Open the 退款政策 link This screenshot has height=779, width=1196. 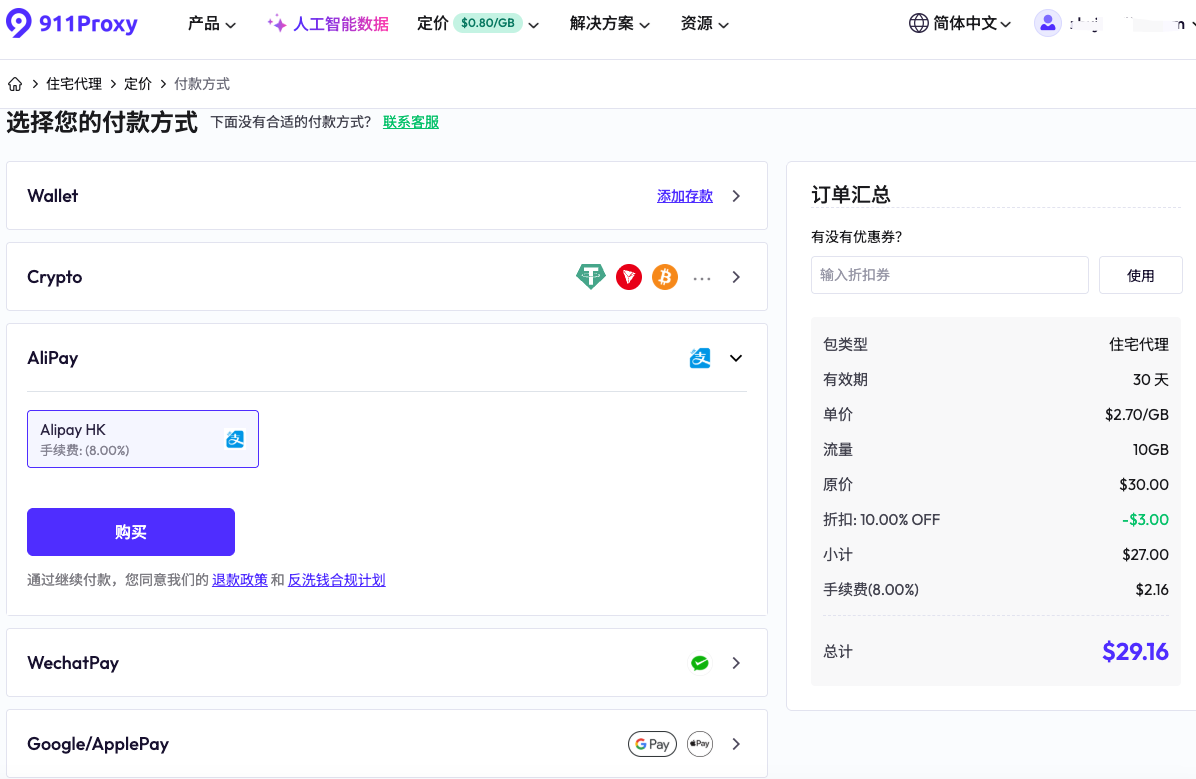coord(240,580)
